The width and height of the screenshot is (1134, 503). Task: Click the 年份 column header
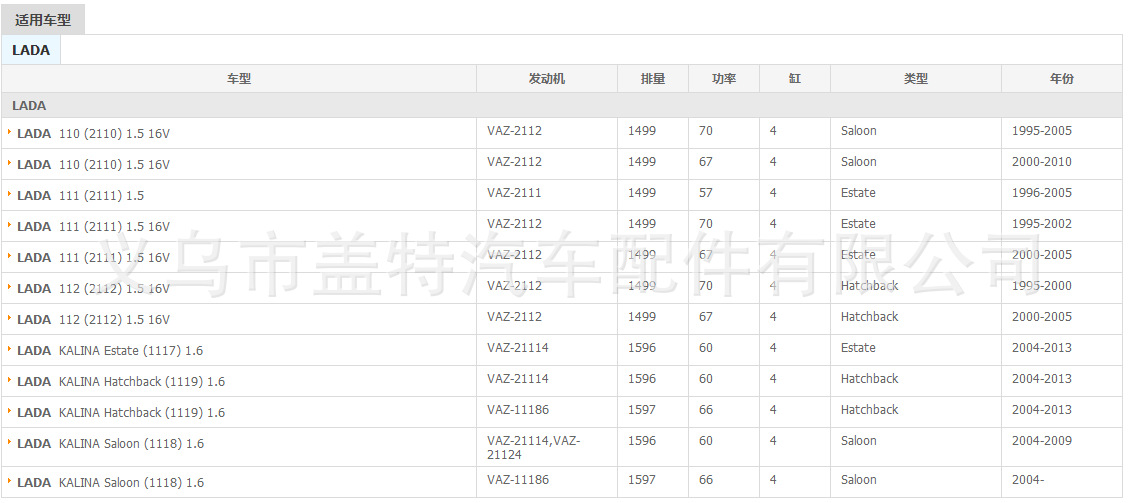point(1062,79)
